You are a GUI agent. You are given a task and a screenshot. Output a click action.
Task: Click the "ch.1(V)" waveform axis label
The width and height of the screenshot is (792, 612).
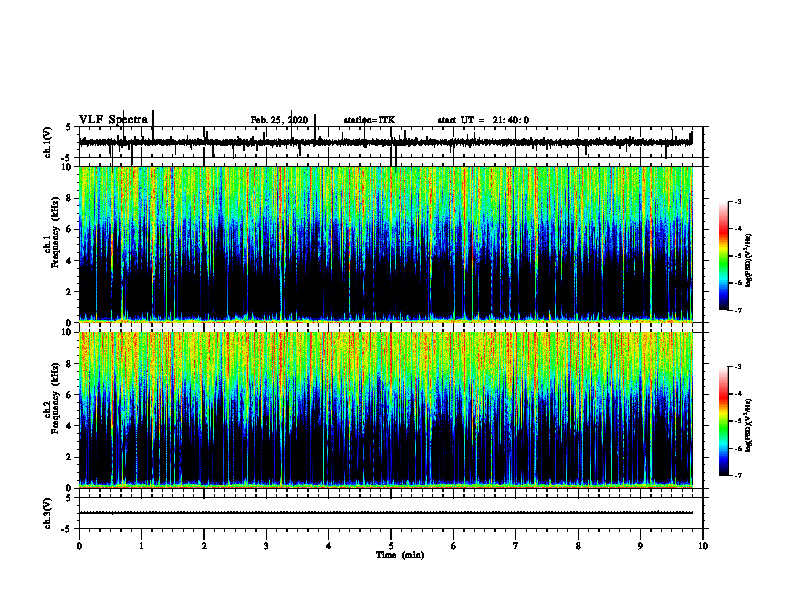(47, 142)
